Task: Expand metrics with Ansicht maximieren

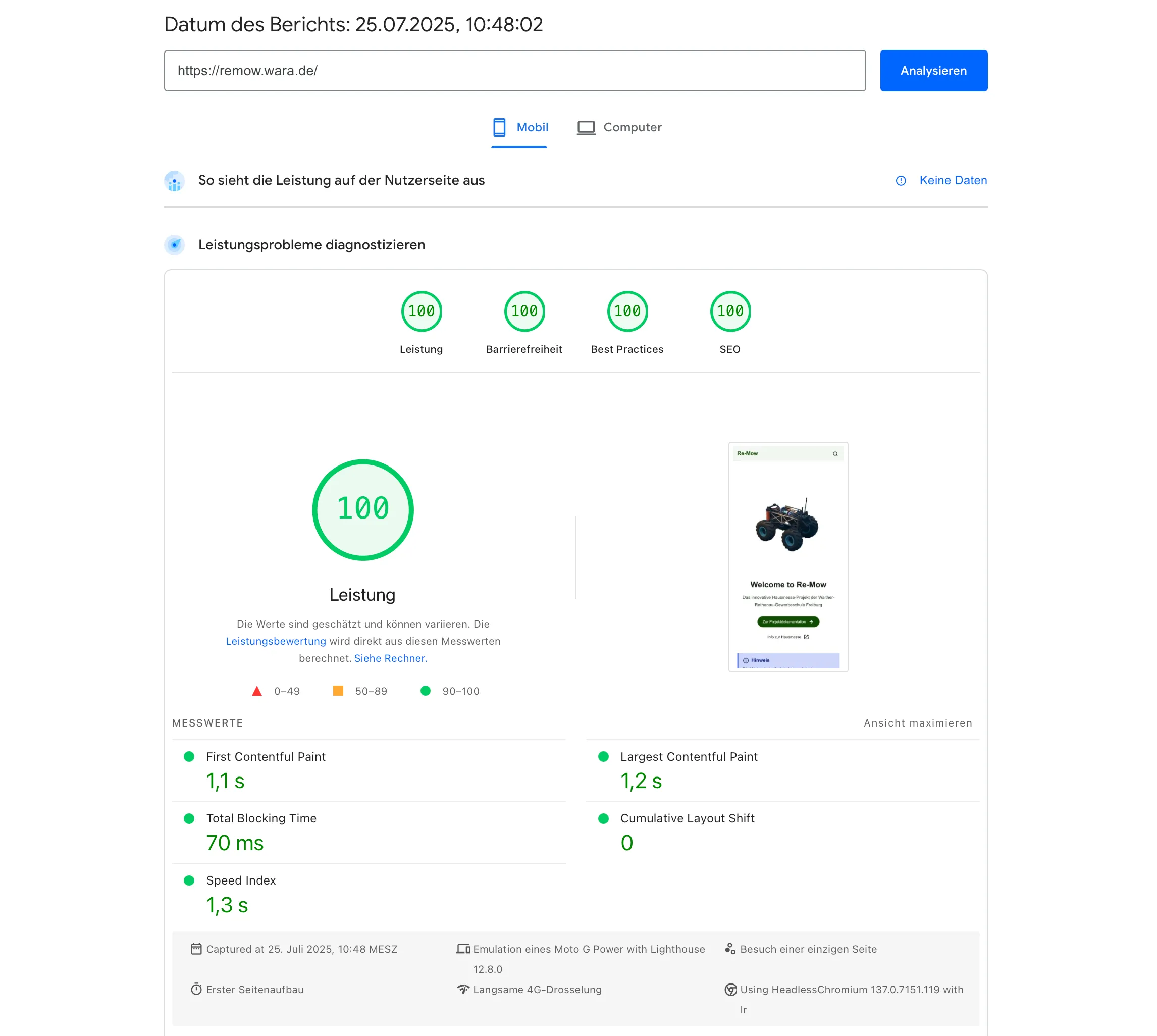Action: pos(917,723)
